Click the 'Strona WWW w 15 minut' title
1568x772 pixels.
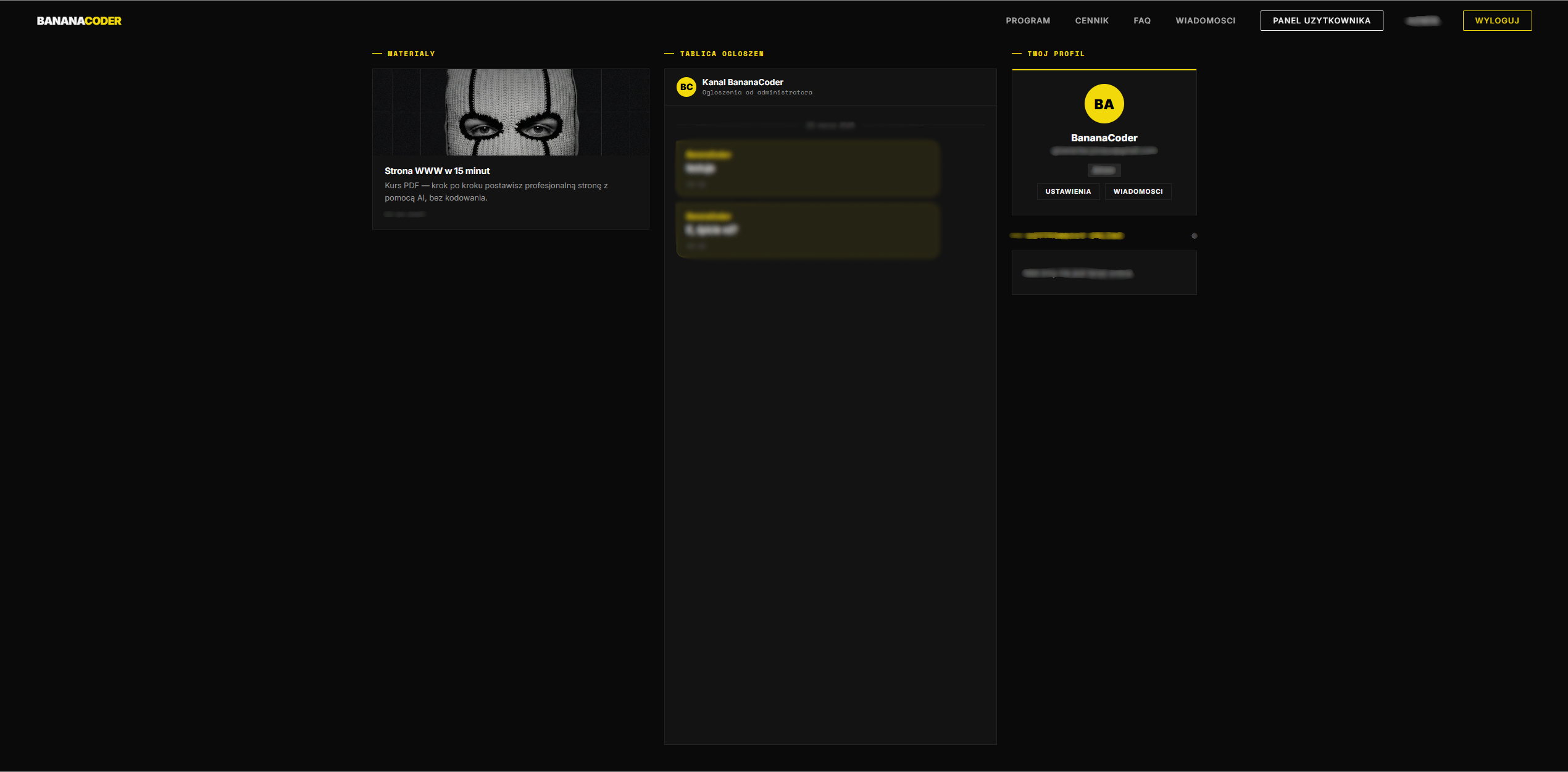coord(437,171)
